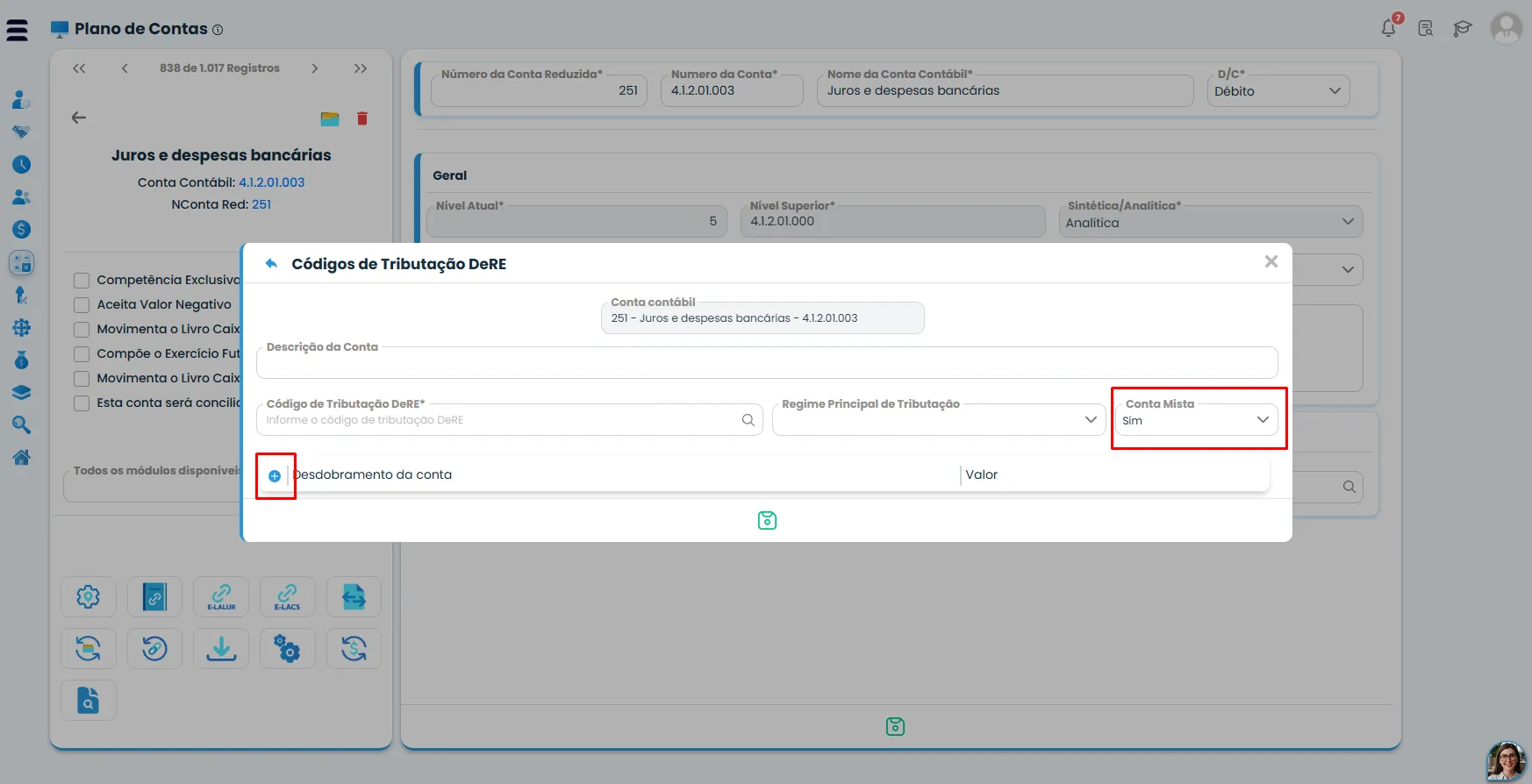The height and width of the screenshot is (784, 1532).
Task: Open the handshake icon in the sidebar
Action: [x=22, y=132]
